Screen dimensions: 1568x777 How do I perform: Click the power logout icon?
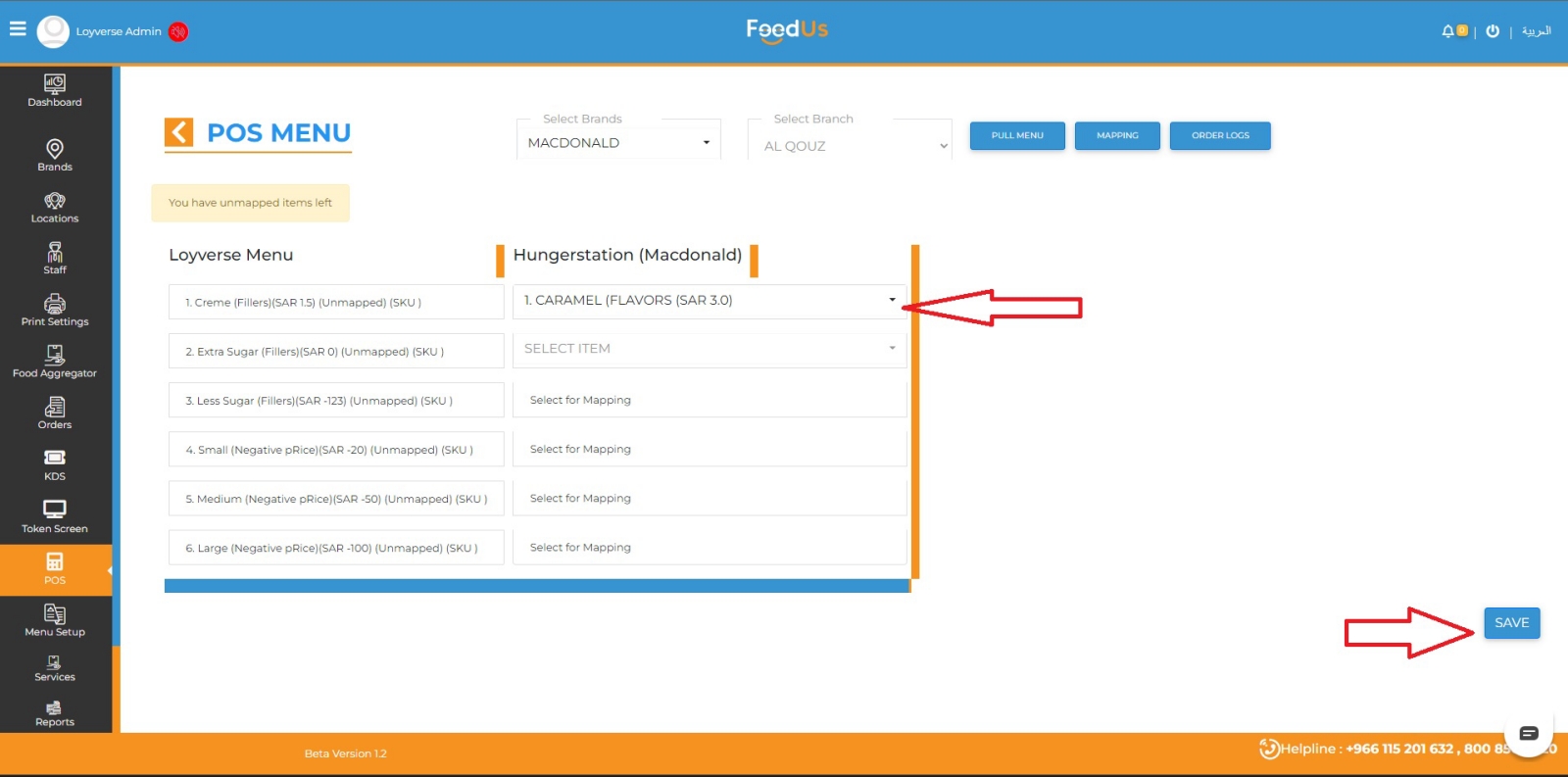click(1493, 31)
